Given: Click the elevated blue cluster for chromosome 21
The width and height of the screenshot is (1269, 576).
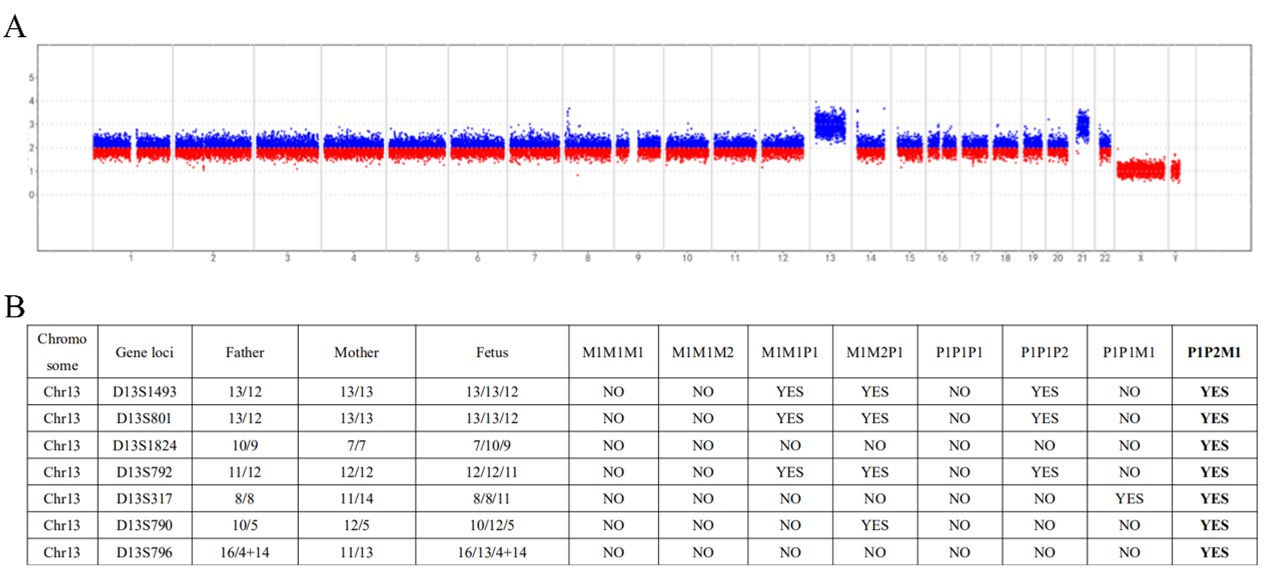Looking at the screenshot, I should (1082, 125).
